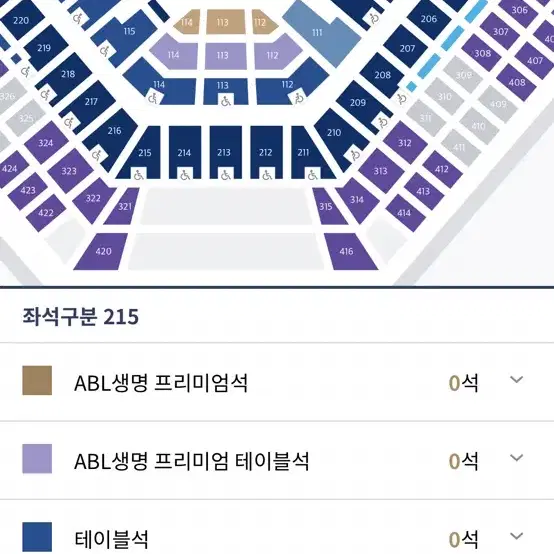Viewport: 554px width, 554px height.
Task: Click wheelchair icon below section 211
Action: coord(313,174)
